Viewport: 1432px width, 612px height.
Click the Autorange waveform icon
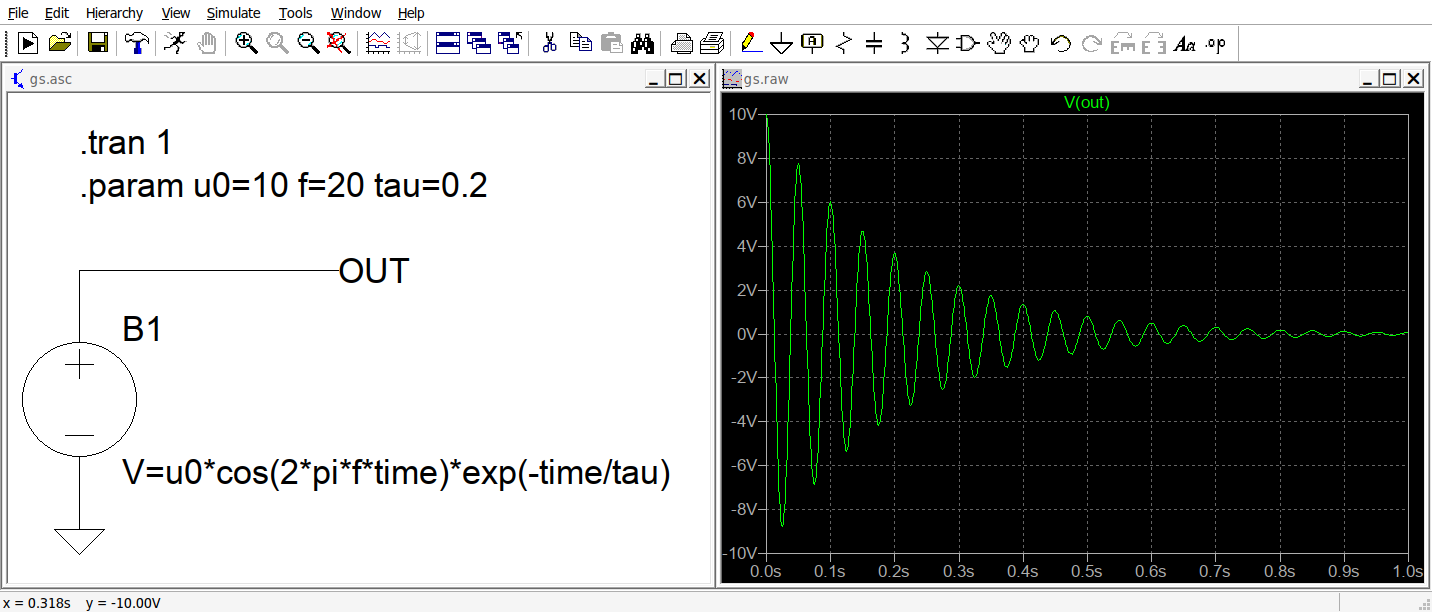tap(378, 42)
